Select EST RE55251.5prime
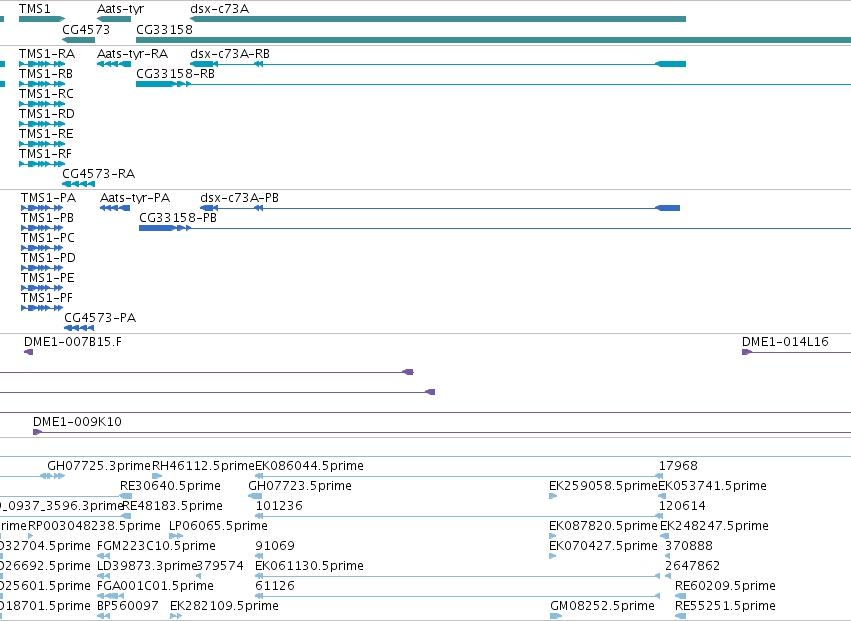The width and height of the screenshot is (851, 621). pos(681,616)
